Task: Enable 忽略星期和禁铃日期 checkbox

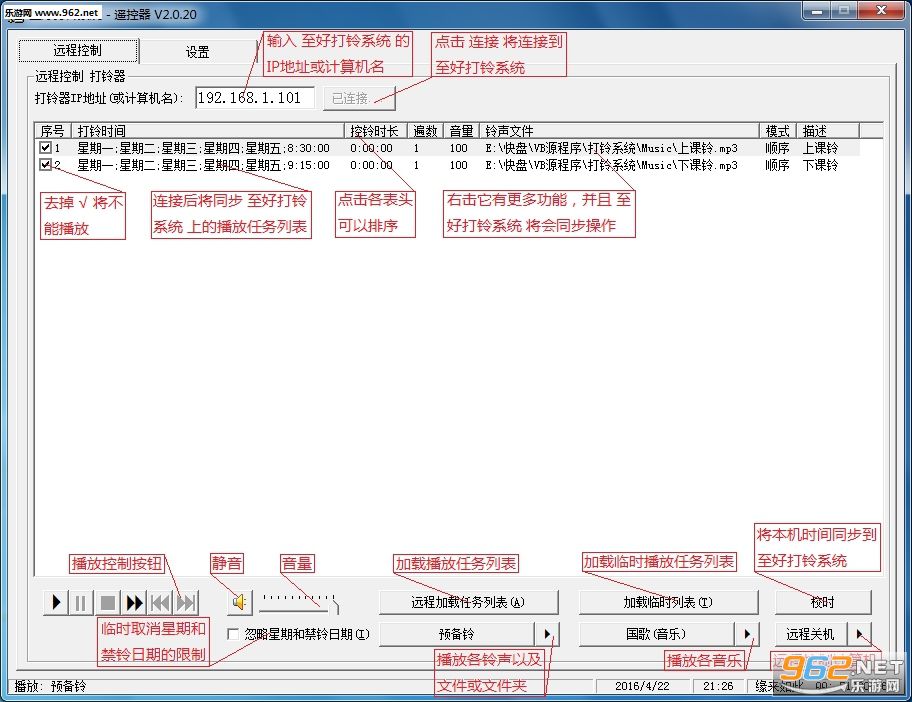Action: click(x=233, y=634)
